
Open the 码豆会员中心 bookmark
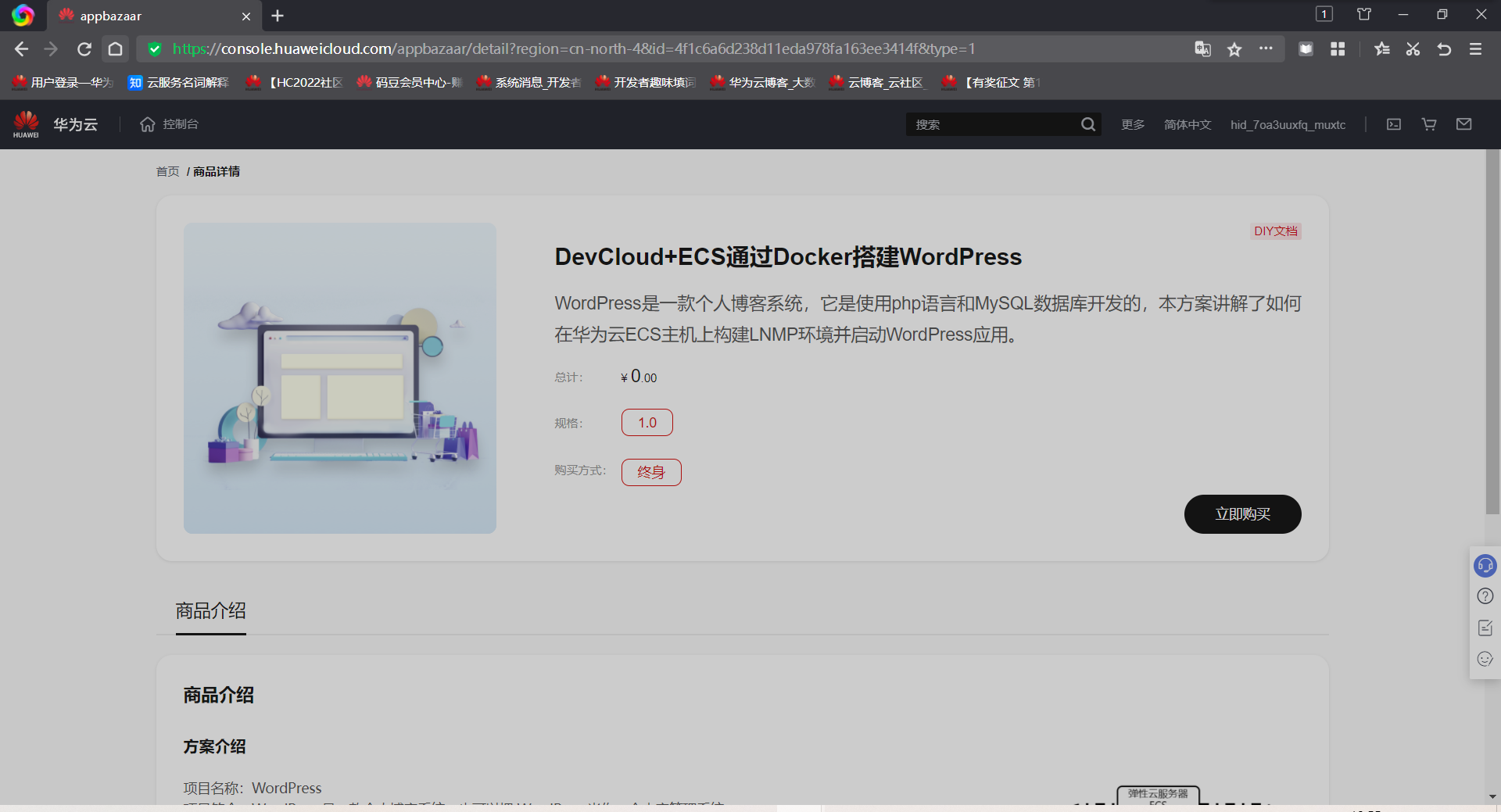(x=410, y=82)
